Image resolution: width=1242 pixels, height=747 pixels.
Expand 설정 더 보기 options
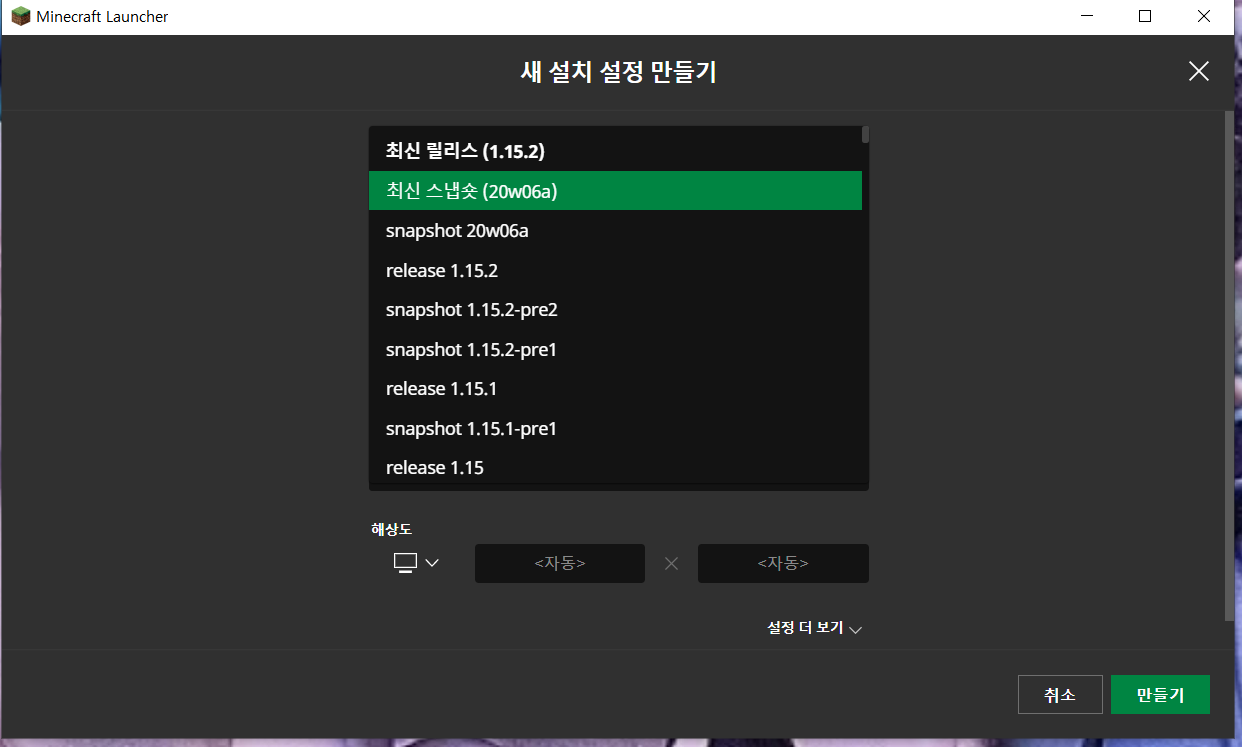(x=814, y=628)
